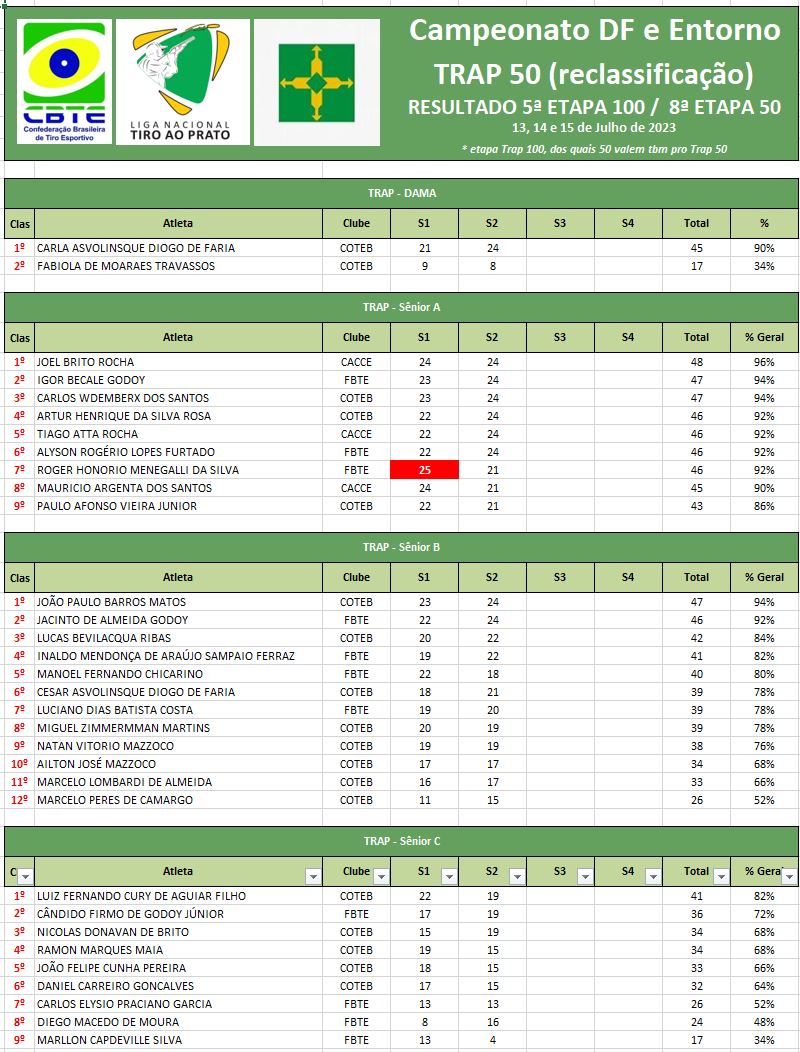
Task: Select the red highlighted cell with 25
Action: click(x=424, y=470)
